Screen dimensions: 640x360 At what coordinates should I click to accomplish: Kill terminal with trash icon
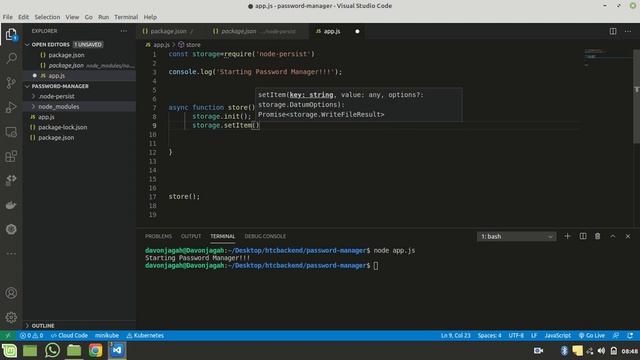598,236
